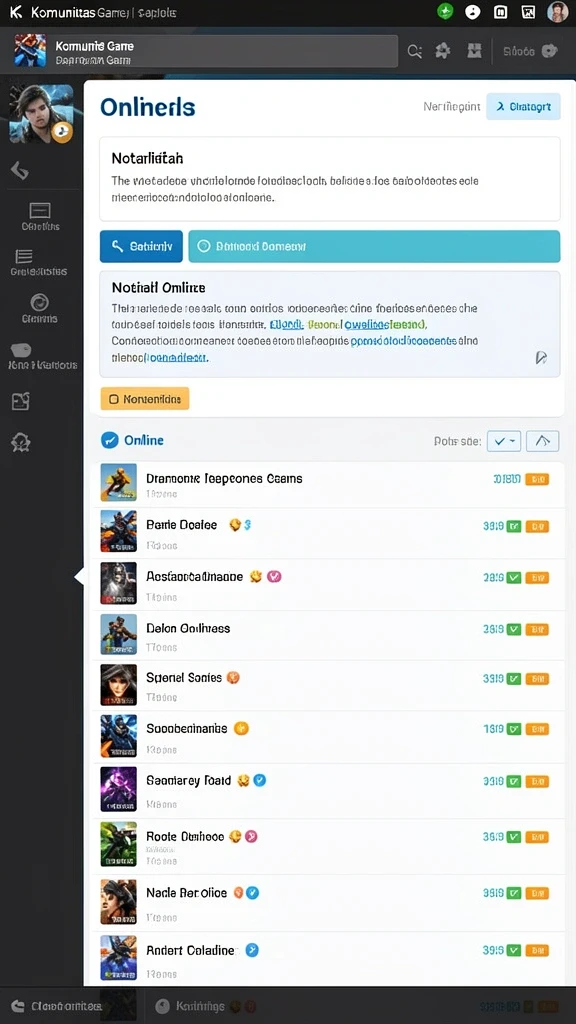Click the square grid icon left of Sisoe
Image resolution: width=576 pixels, height=1024 pixels.
474,51
